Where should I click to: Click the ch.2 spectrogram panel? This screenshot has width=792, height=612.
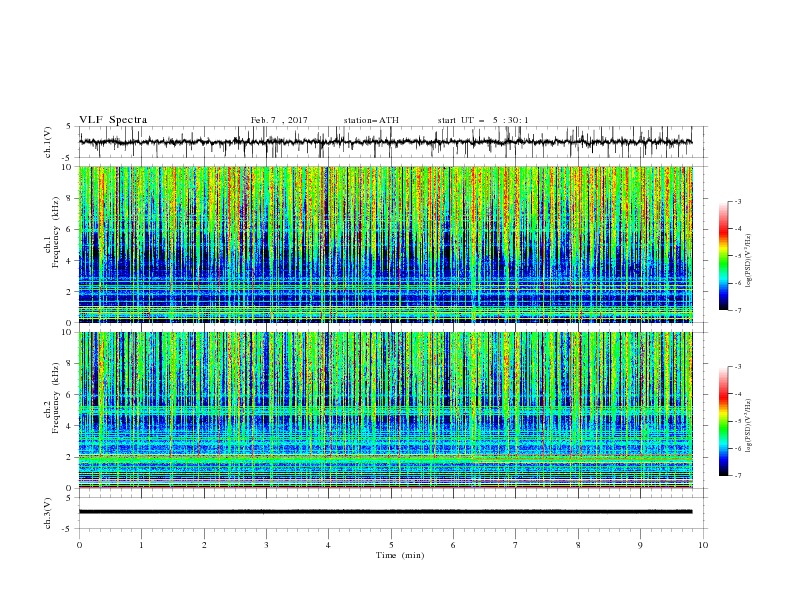(x=385, y=410)
